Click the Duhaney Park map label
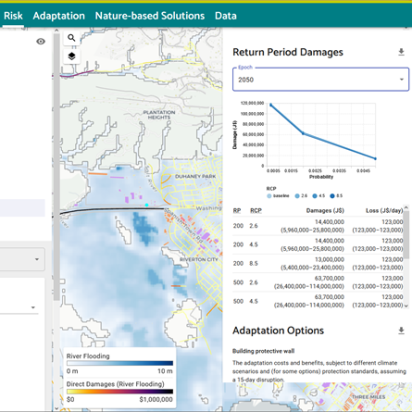The height and width of the screenshot is (412, 412). (x=195, y=176)
